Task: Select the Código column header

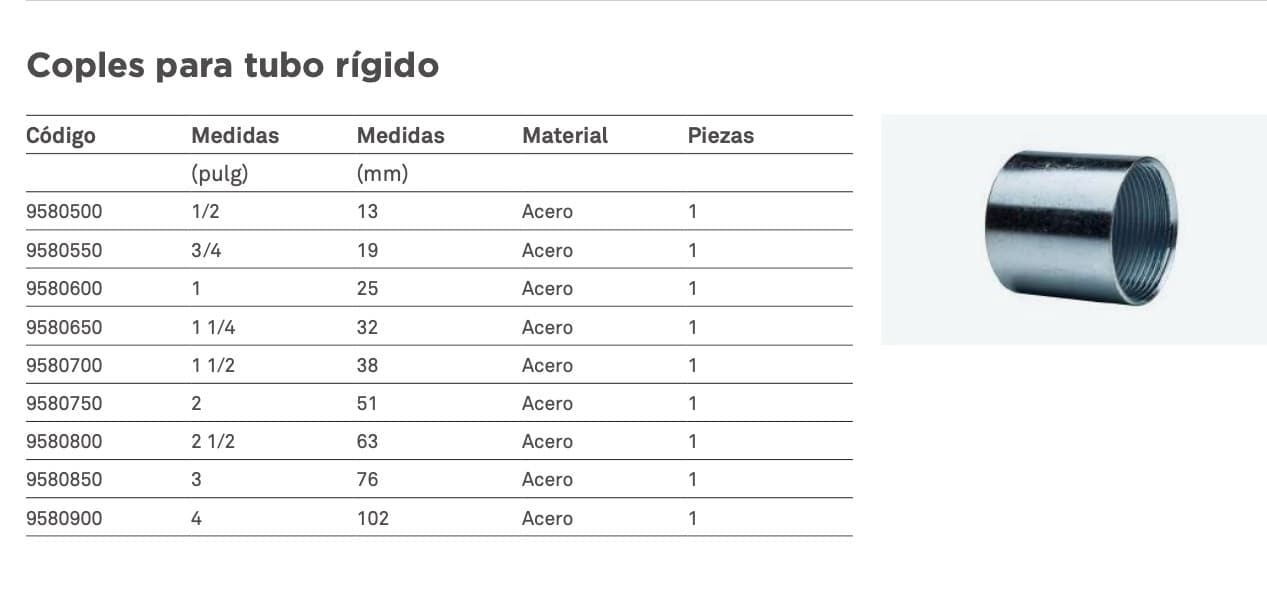Action: pos(61,135)
